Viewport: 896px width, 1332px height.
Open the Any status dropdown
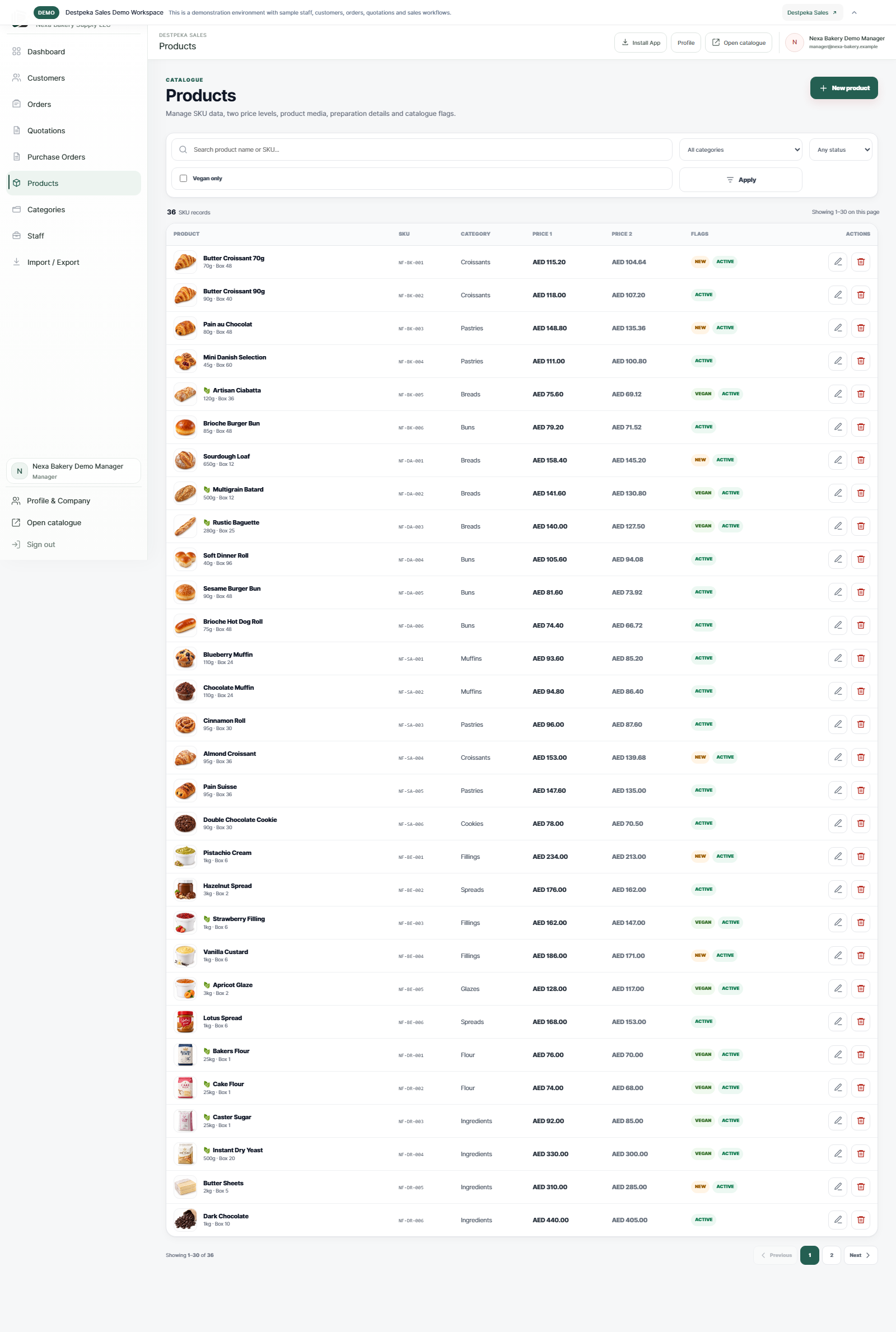841,149
